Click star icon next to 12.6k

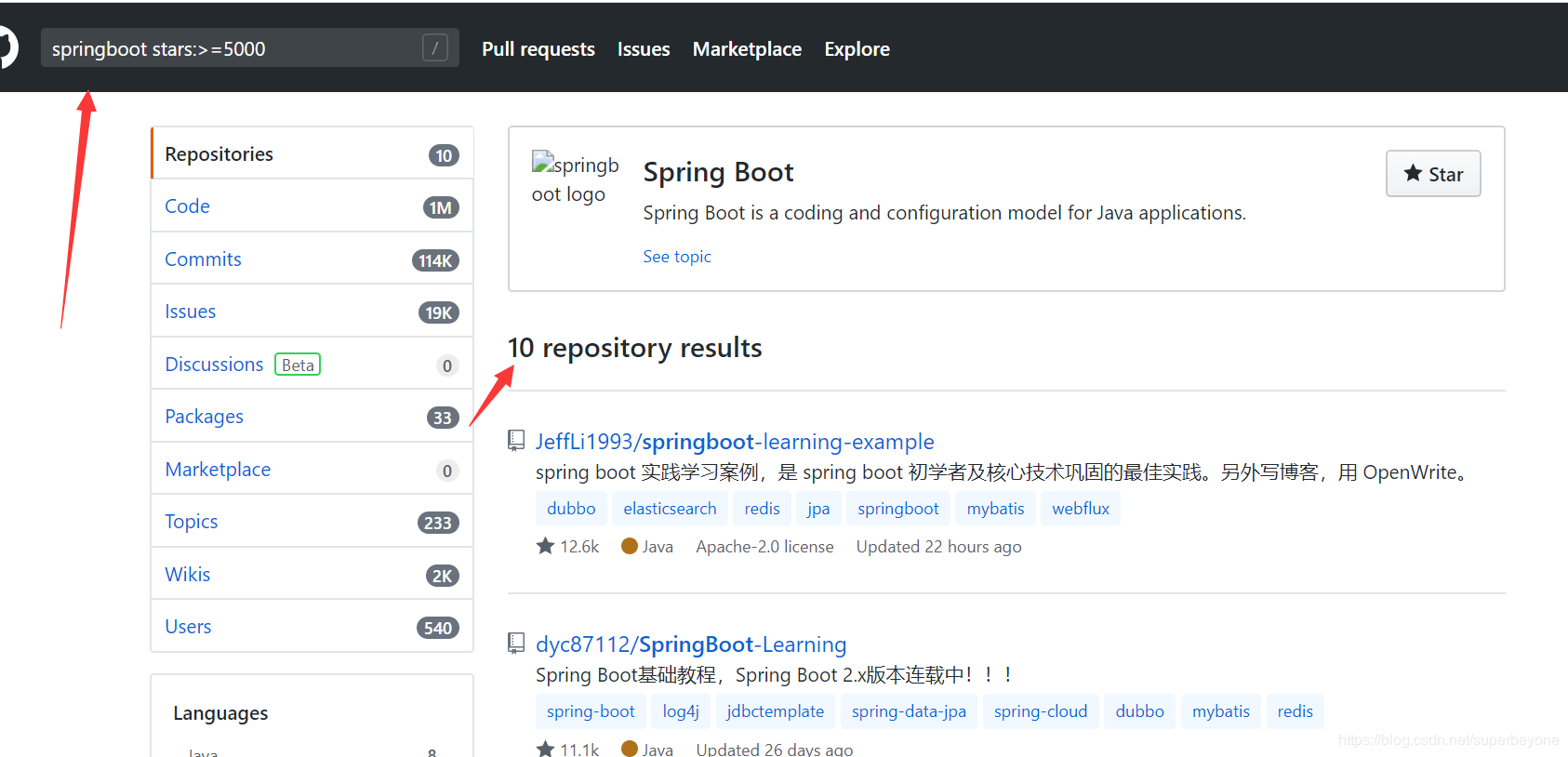click(x=545, y=546)
